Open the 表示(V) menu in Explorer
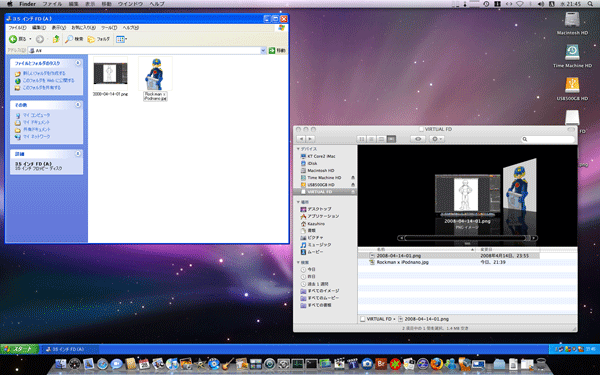600x375 pixels. 59,28
